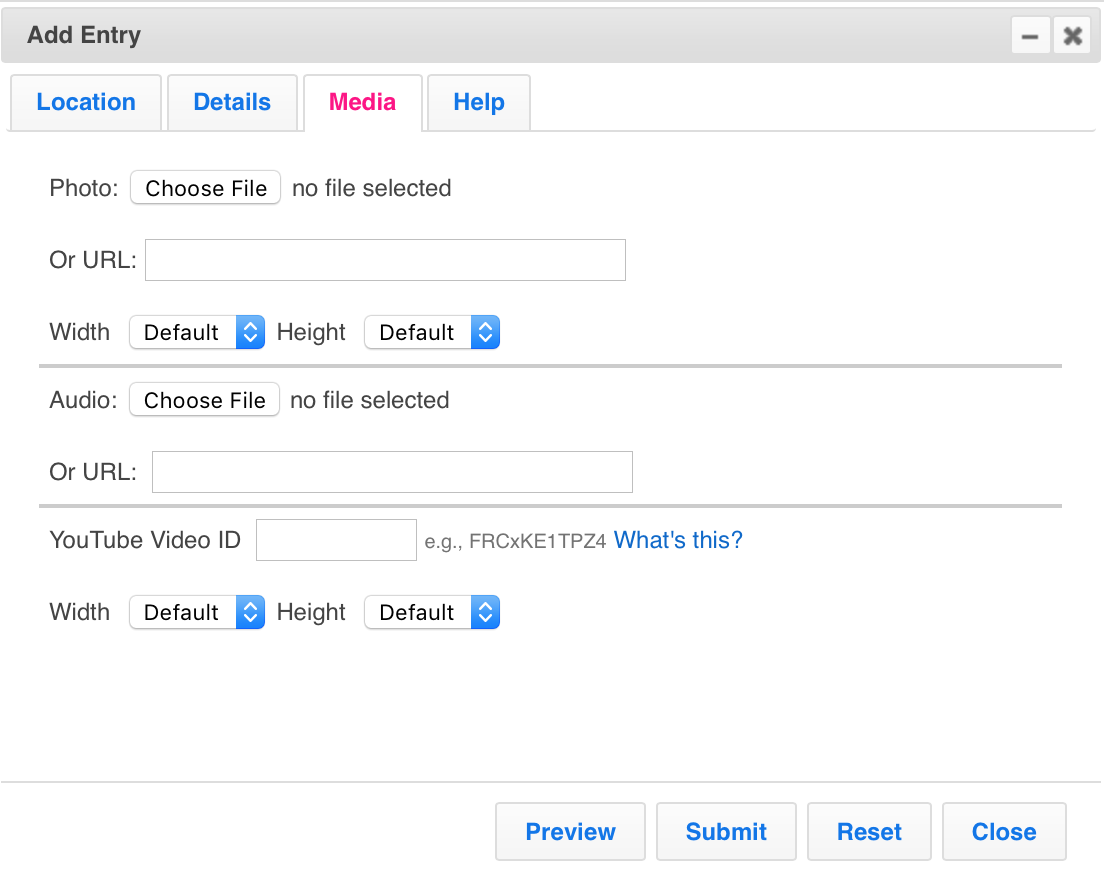
Task: Open the Details tab
Action: 232,102
